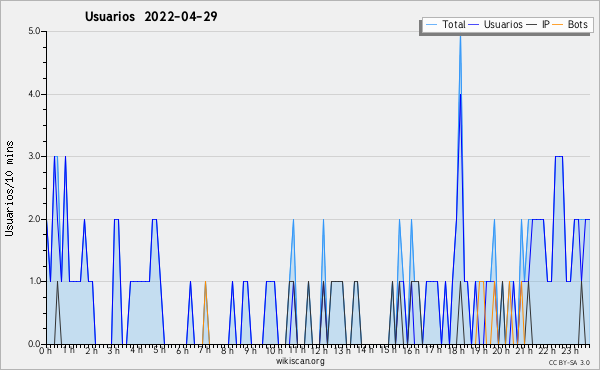The image size is (600, 370).
Task: Click the '1.0' y-axis value
Action: click(x=34, y=282)
